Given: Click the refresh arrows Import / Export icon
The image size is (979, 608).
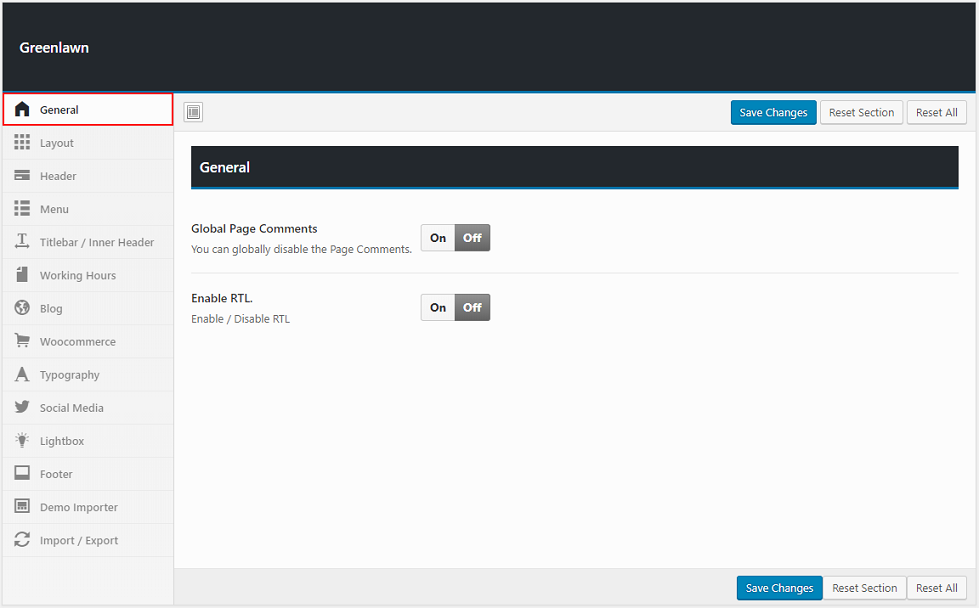Looking at the screenshot, I should [x=22, y=540].
